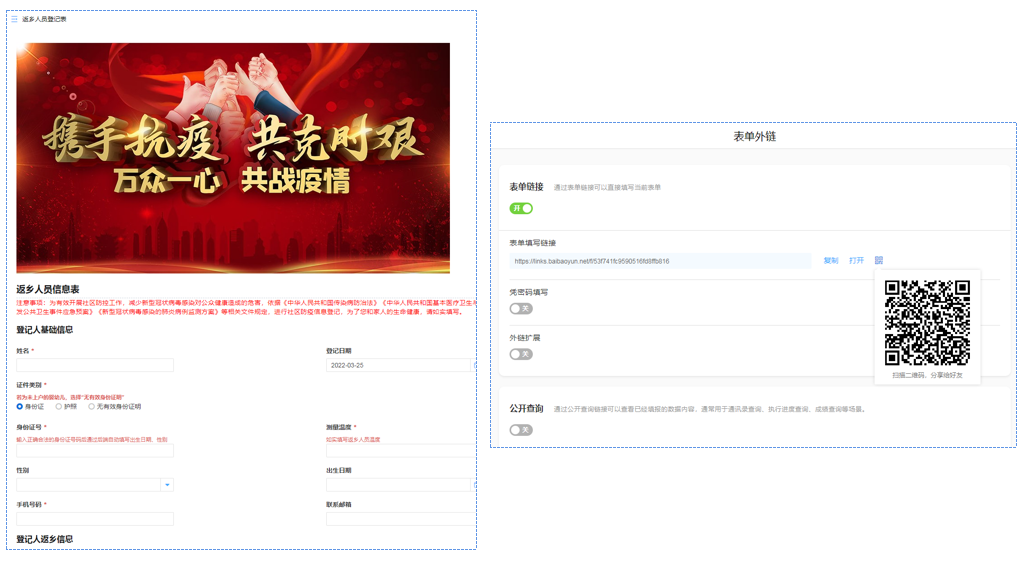Click the menu icon beside 返乡人员登记表

pos(14,19)
